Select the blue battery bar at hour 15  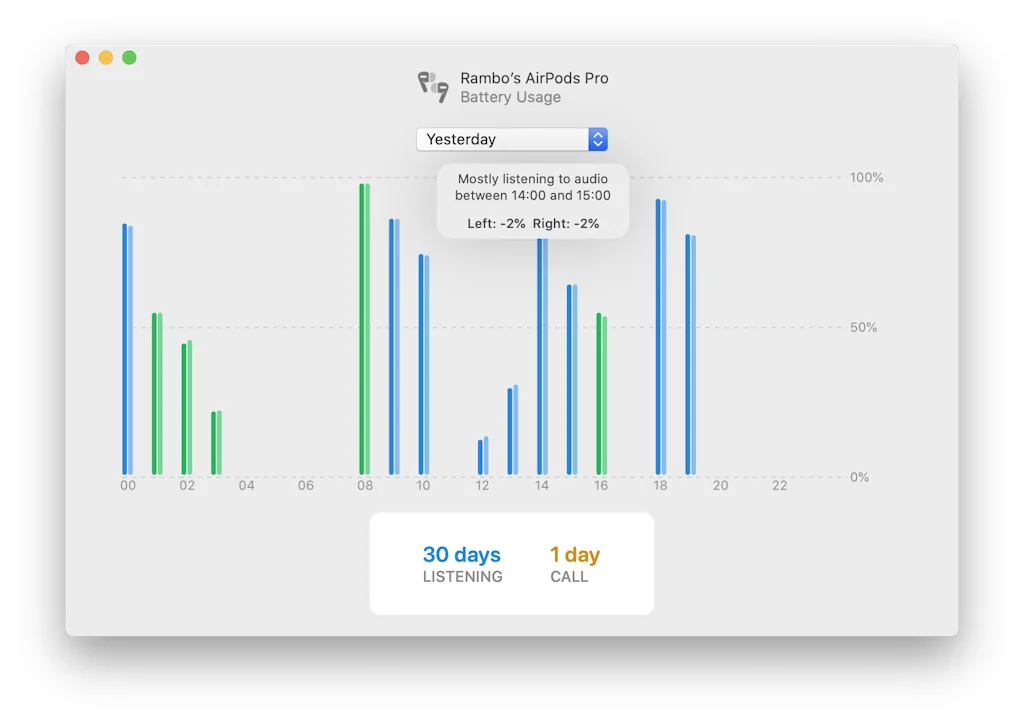572,379
